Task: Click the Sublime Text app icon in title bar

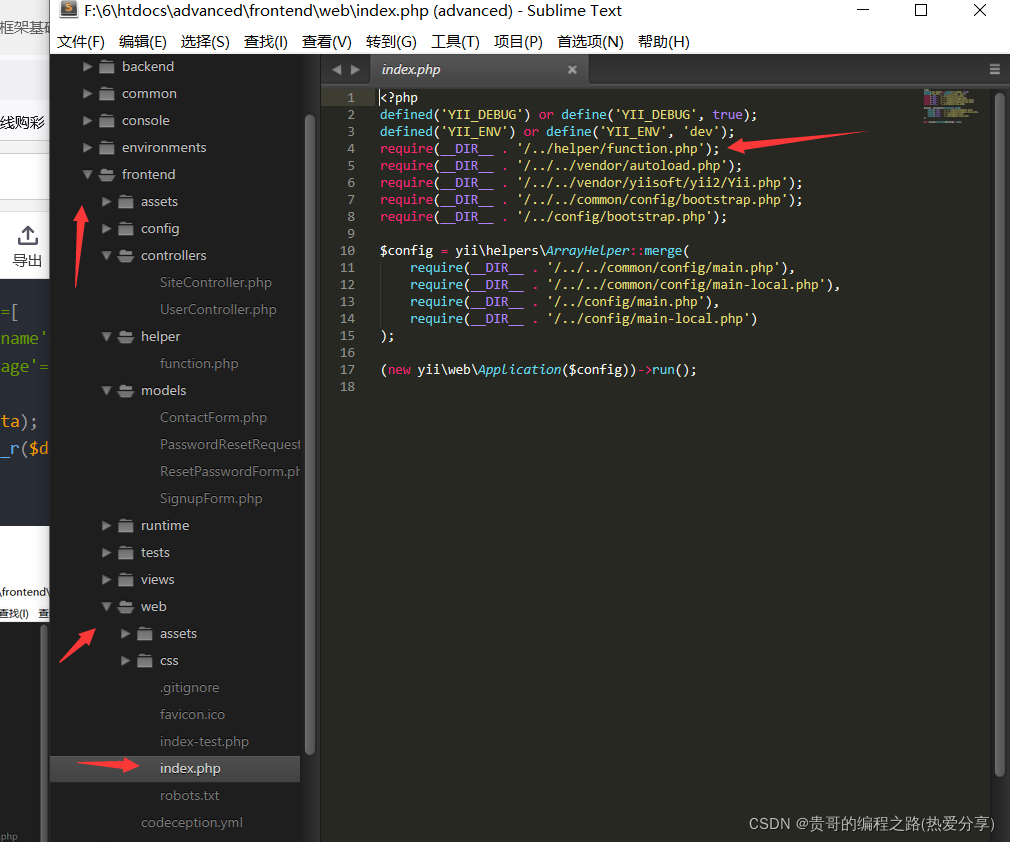Action: 69,9
